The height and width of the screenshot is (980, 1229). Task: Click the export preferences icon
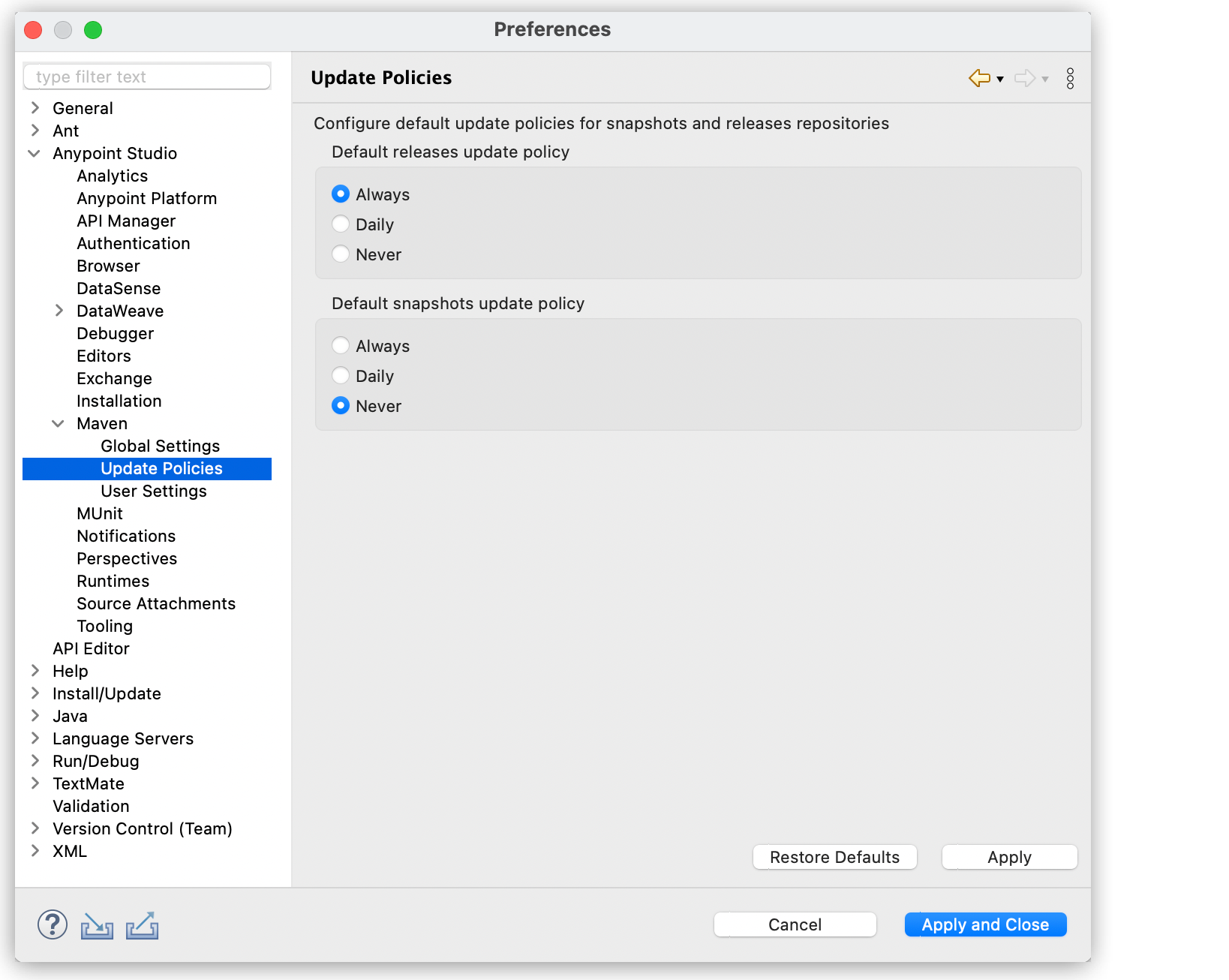[x=143, y=926]
